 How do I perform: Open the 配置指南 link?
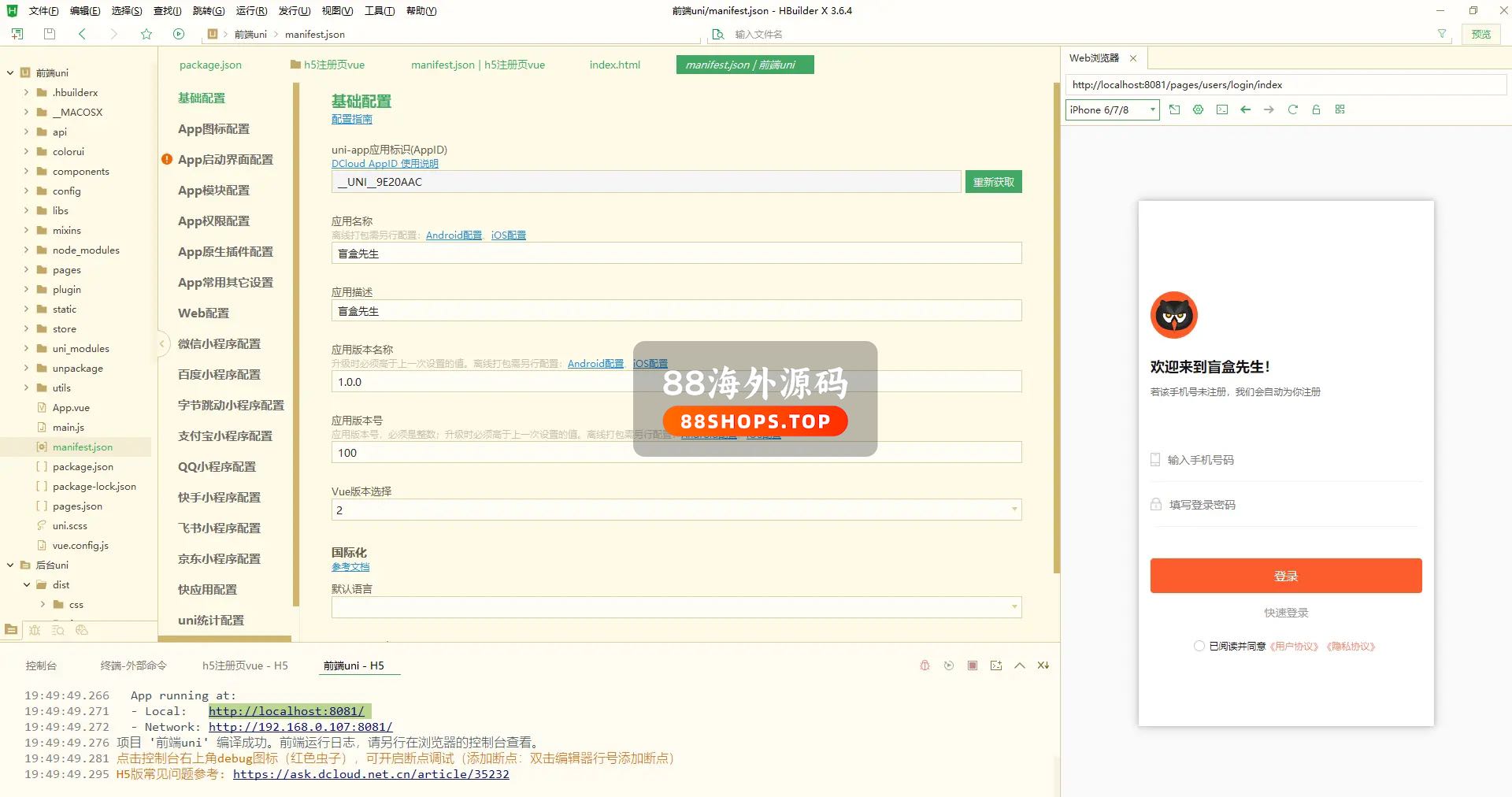pyautogui.click(x=351, y=119)
